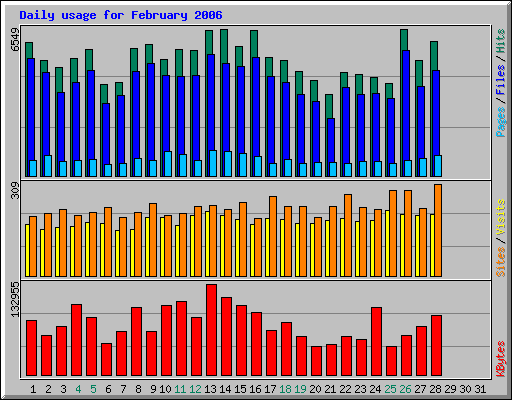512x400 pixels.
Task: Click day label '8' on the x-axis
Action: point(138,389)
